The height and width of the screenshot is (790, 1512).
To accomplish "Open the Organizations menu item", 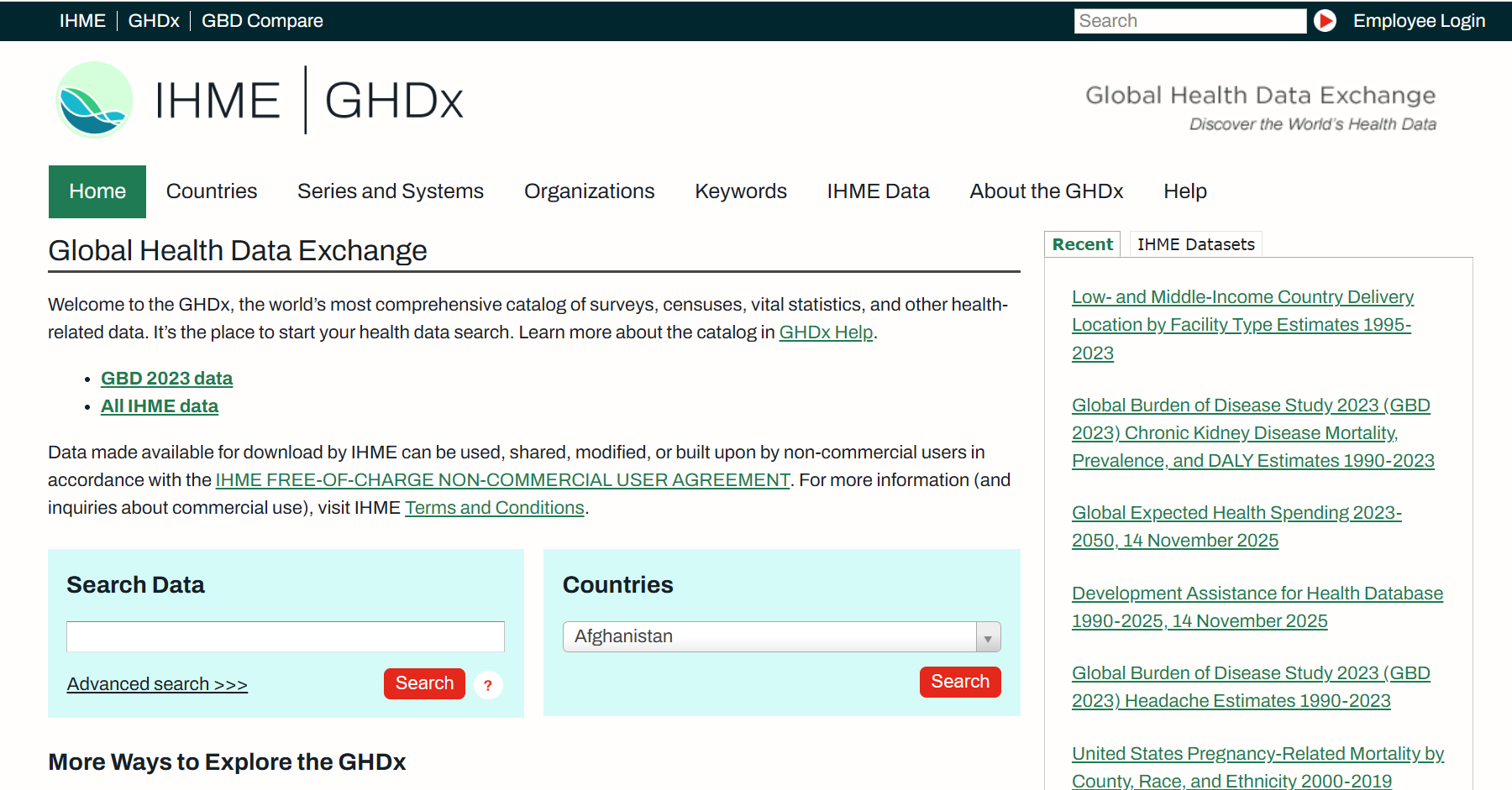I will pyautogui.click(x=590, y=191).
